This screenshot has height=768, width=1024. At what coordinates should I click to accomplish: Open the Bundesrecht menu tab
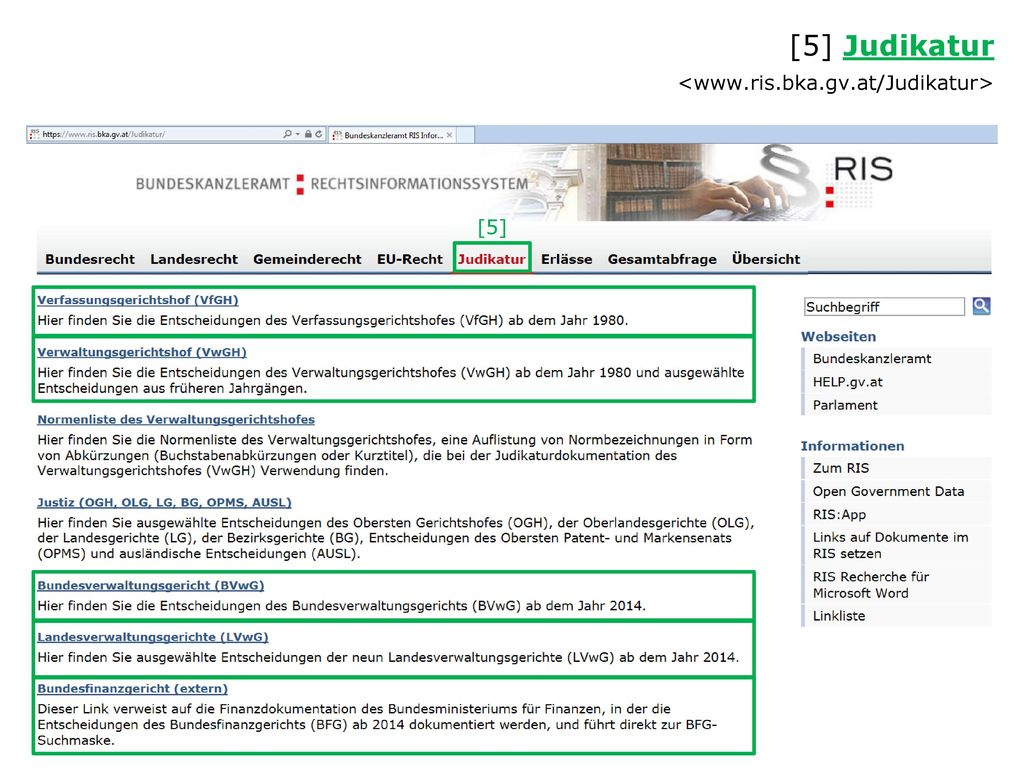coord(90,259)
